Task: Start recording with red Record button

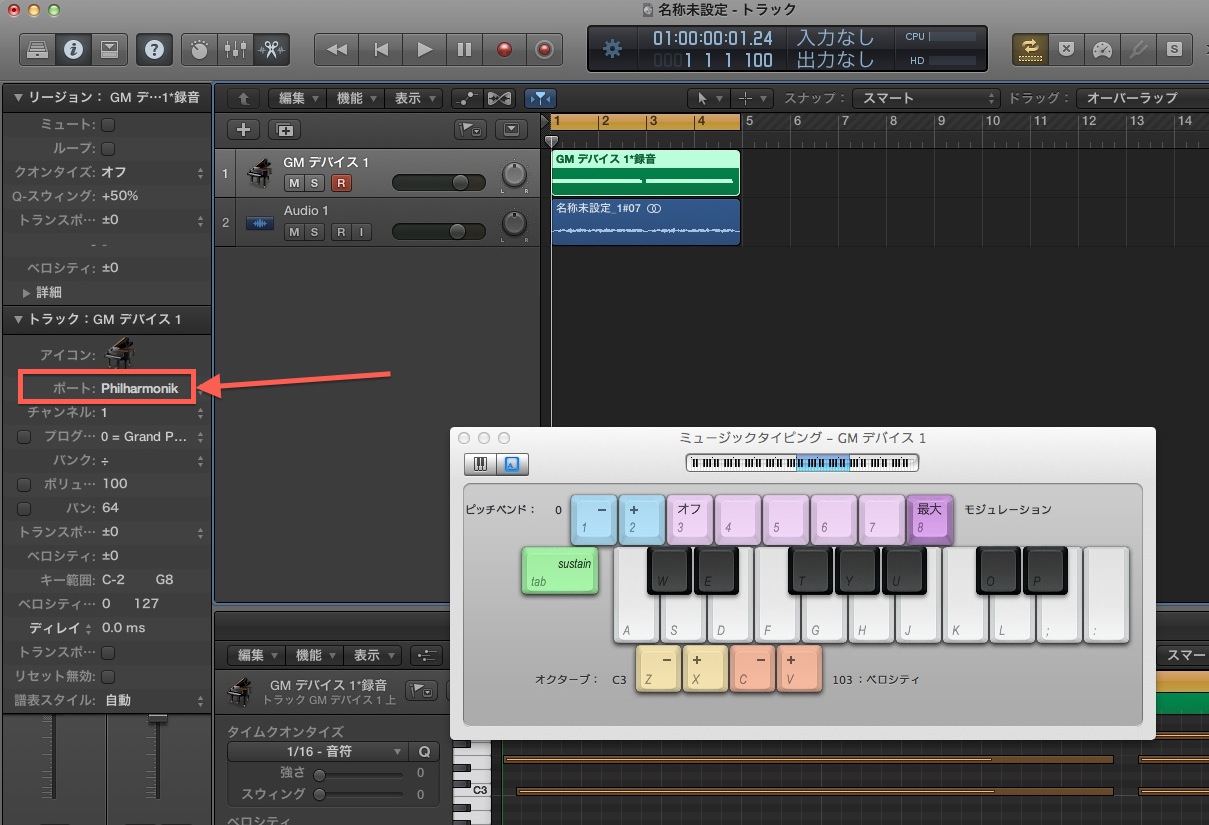Action: tap(505, 48)
